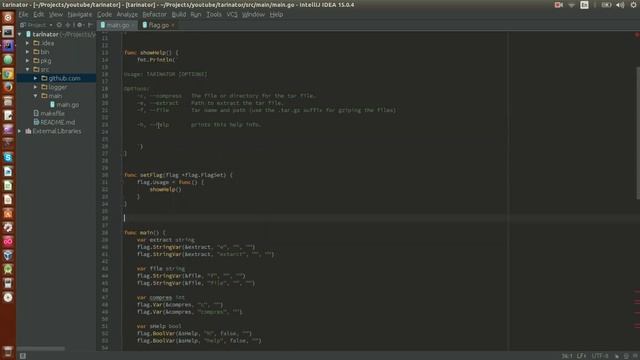
Task: Select the github.com folder row
Action: (56, 78)
